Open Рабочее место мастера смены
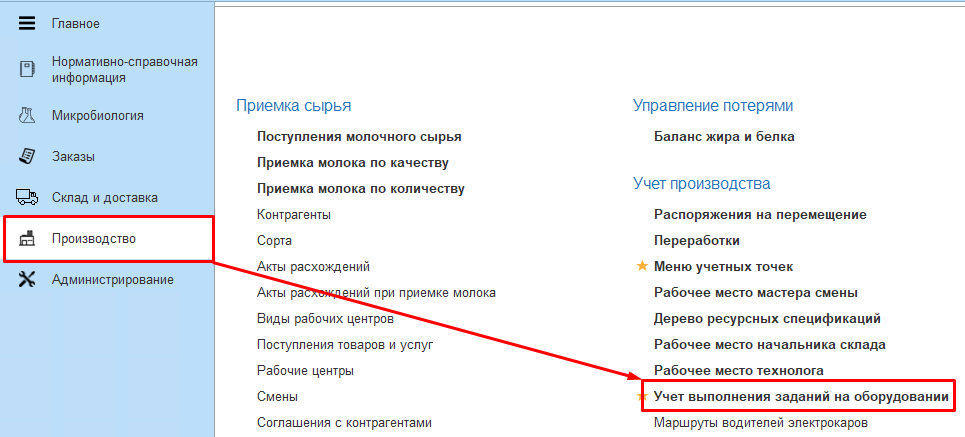965x437 pixels. tap(756, 292)
